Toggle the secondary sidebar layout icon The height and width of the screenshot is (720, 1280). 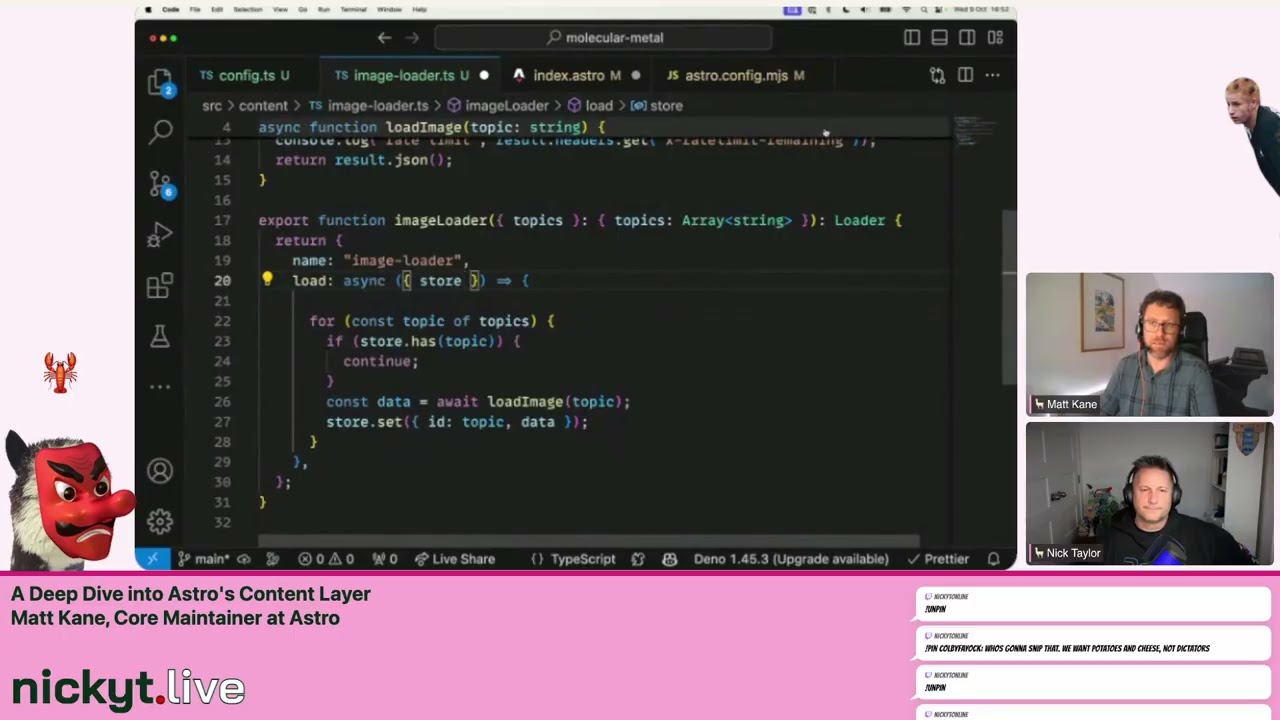coord(967,38)
